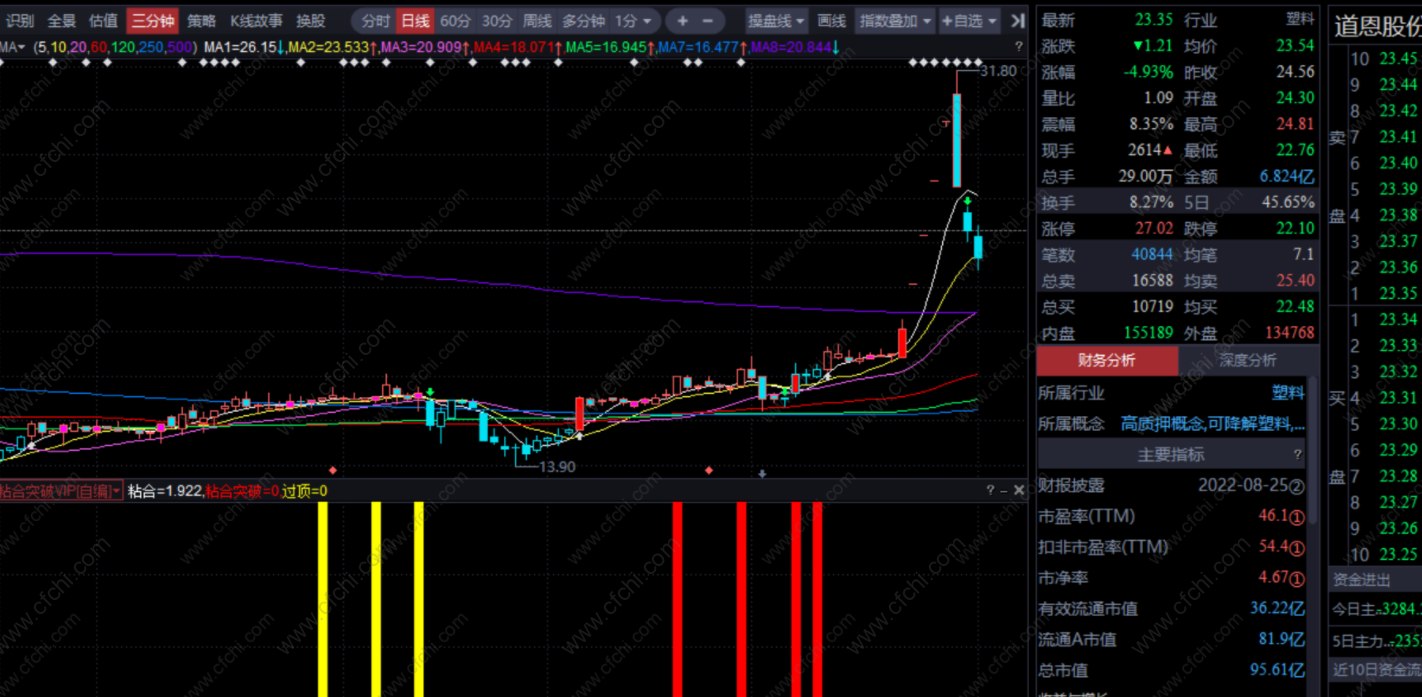The height and width of the screenshot is (697, 1422).
Task: Open the 塑料 industry link
Action: pos(1288,393)
